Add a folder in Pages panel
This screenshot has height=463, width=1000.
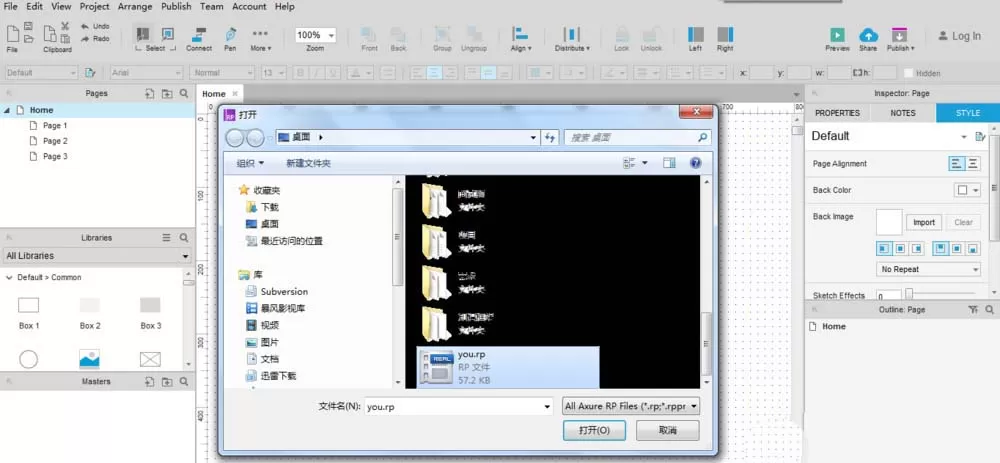(x=166, y=94)
